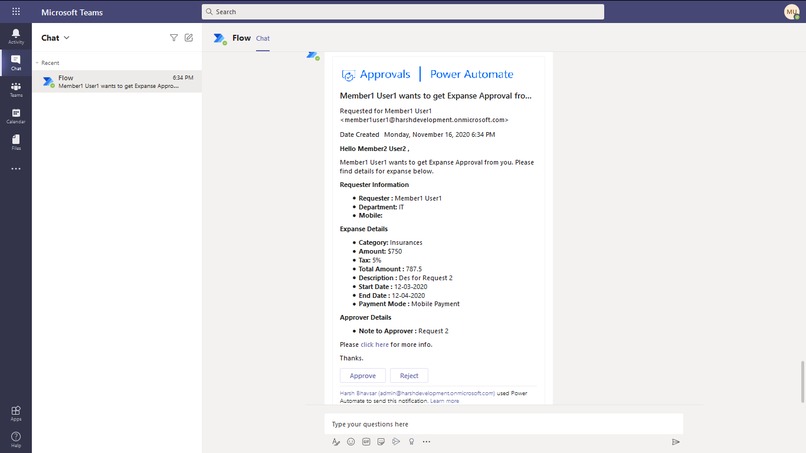806x453 pixels.
Task: Open the Activity feed in sidebar
Action: (16, 36)
